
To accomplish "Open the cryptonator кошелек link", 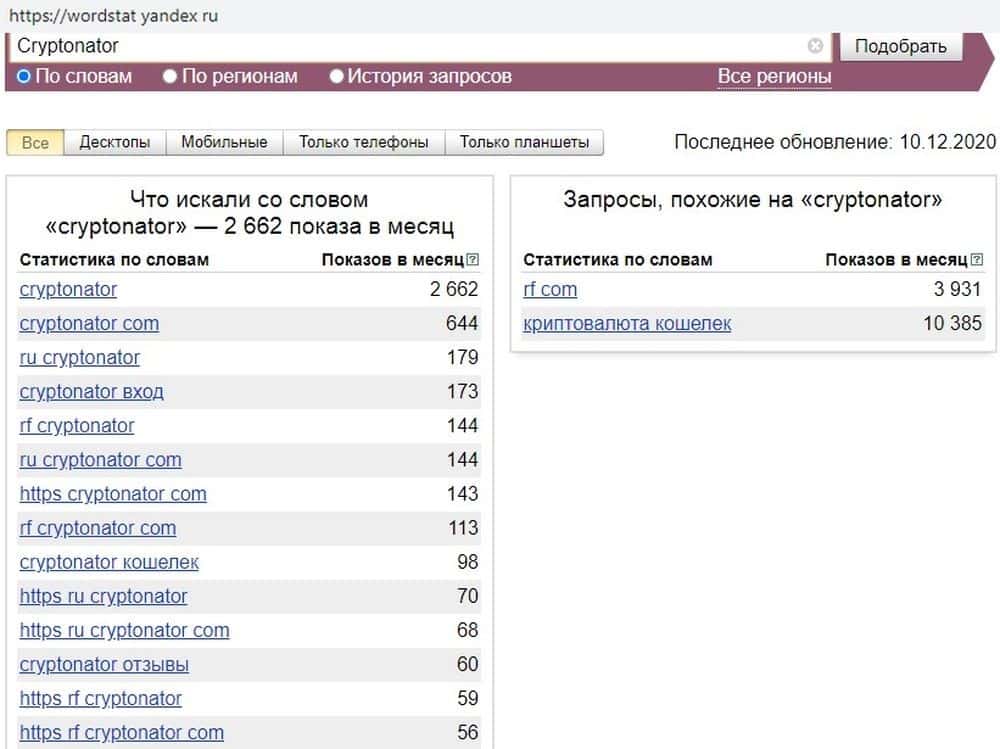I will pos(109,562).
